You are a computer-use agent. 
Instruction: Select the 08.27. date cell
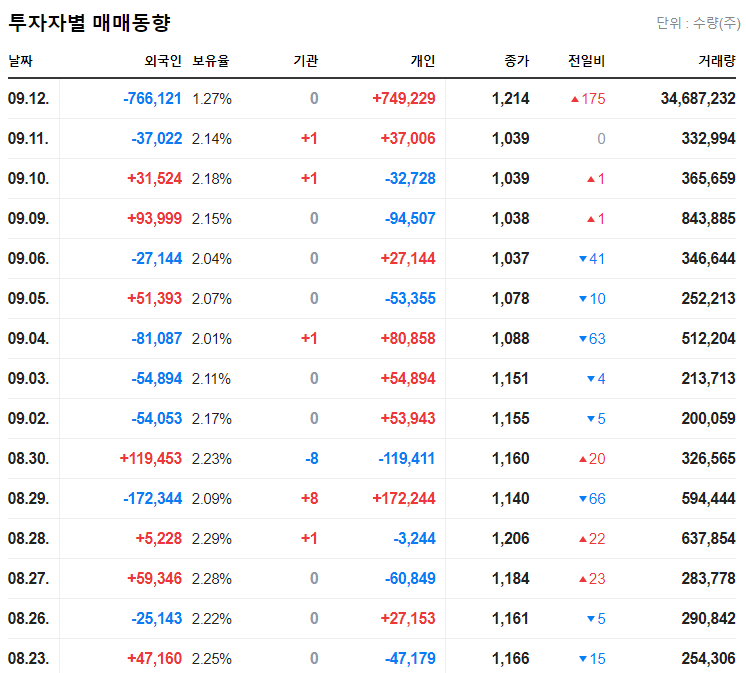click(x=29, y=578)
